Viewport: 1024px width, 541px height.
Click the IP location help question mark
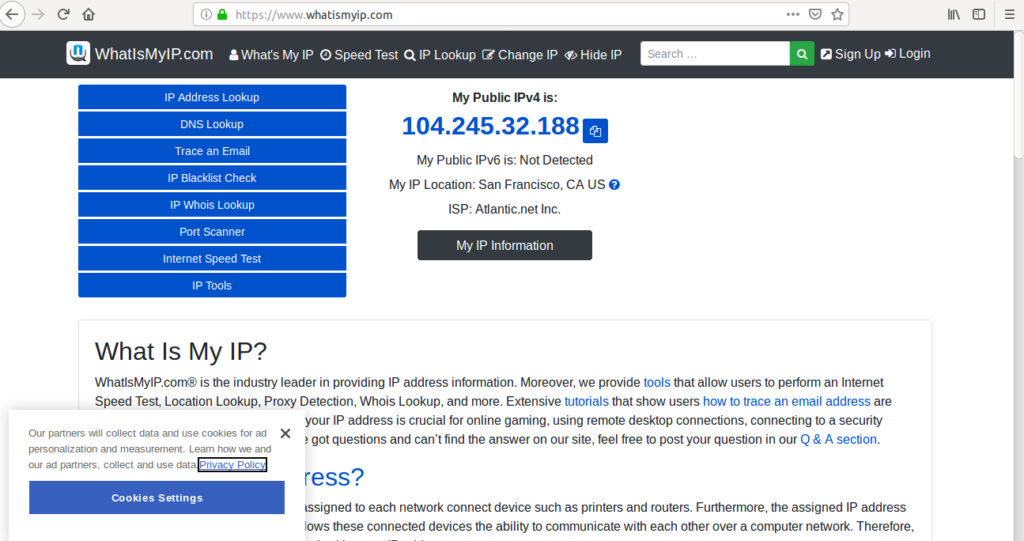(x=615, y=185)
